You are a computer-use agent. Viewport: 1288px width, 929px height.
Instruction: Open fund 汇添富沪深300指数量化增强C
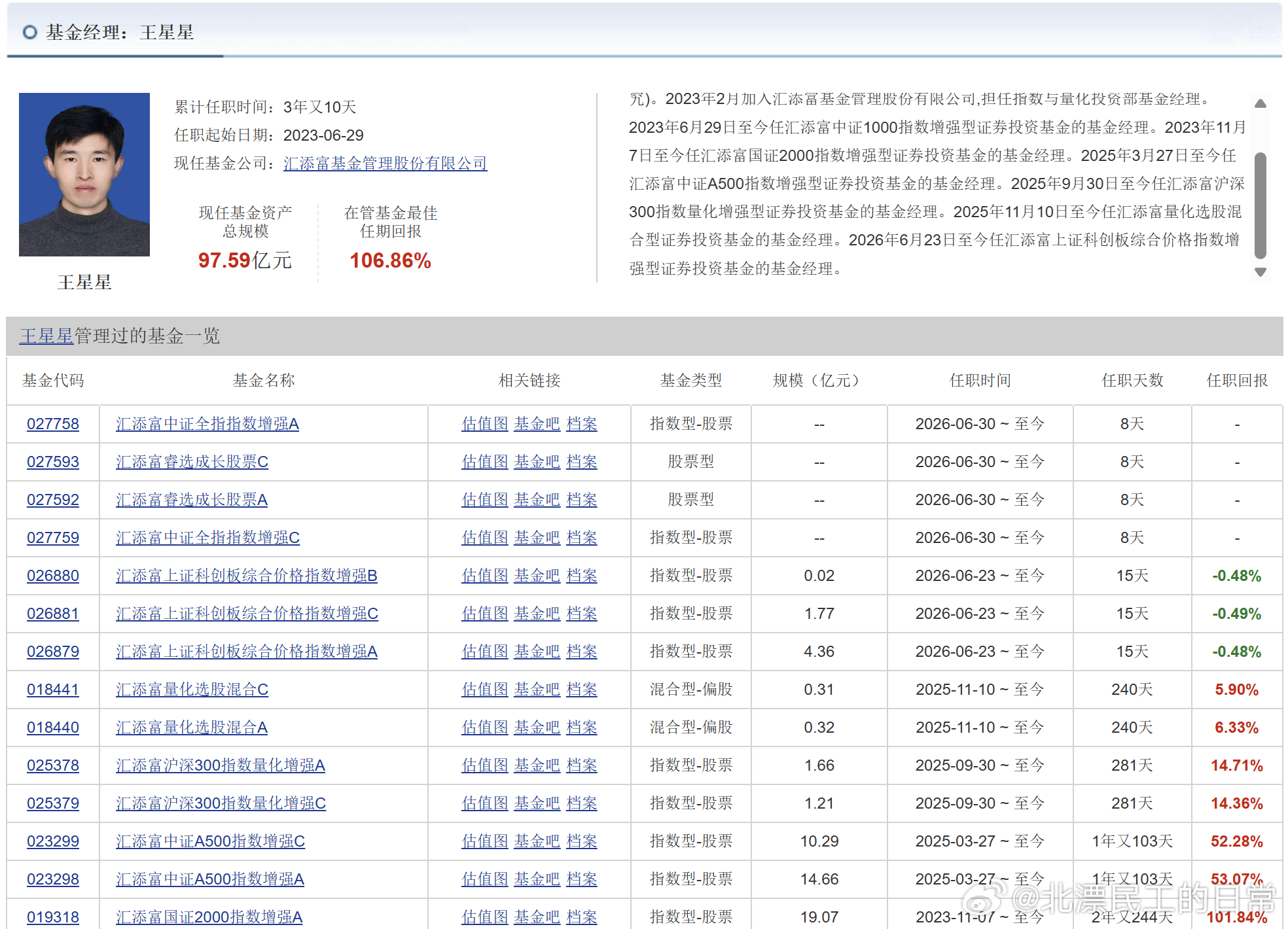221,803
